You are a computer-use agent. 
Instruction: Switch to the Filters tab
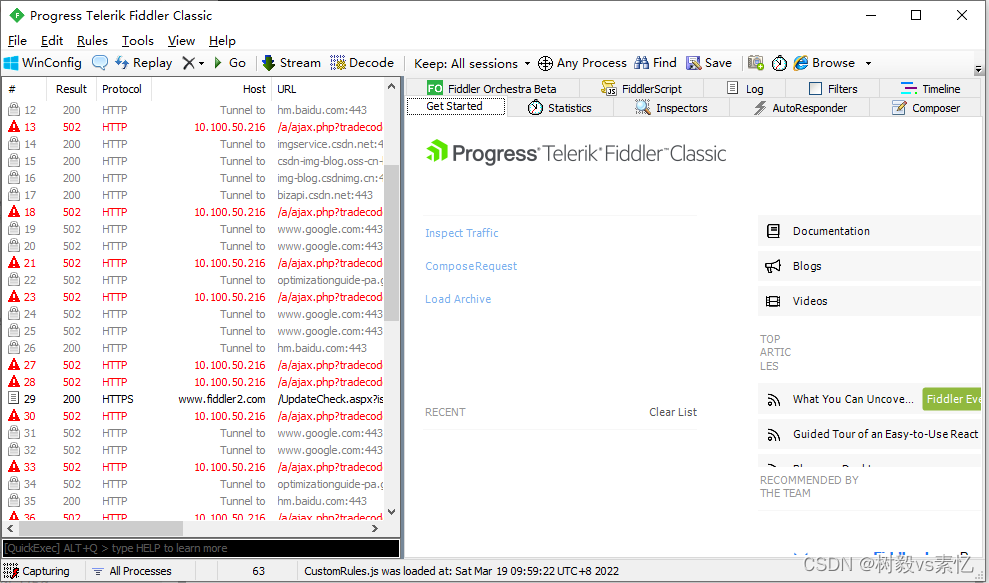coord(833,88)
